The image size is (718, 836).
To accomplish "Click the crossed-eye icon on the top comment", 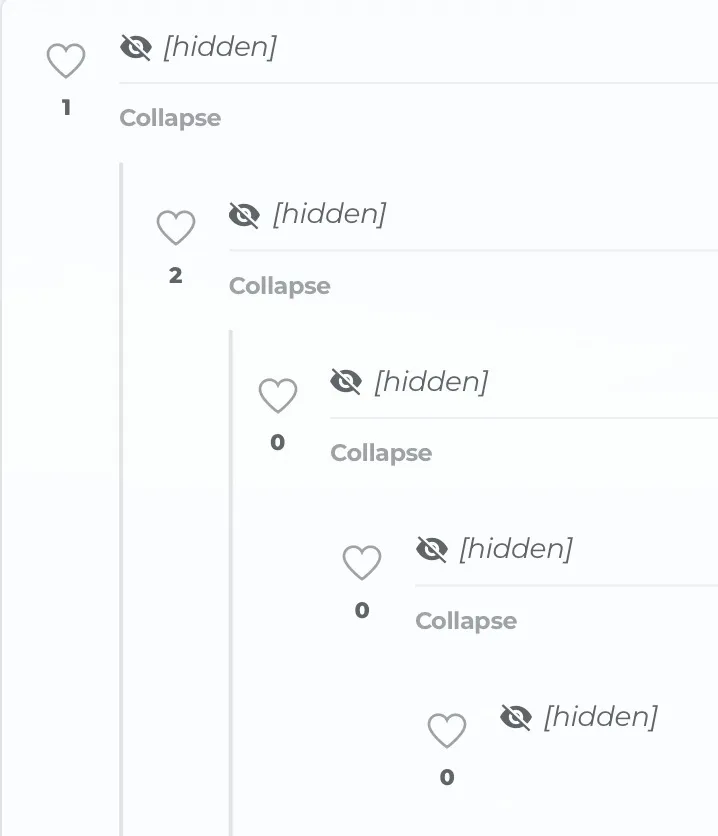I will 136,48.
